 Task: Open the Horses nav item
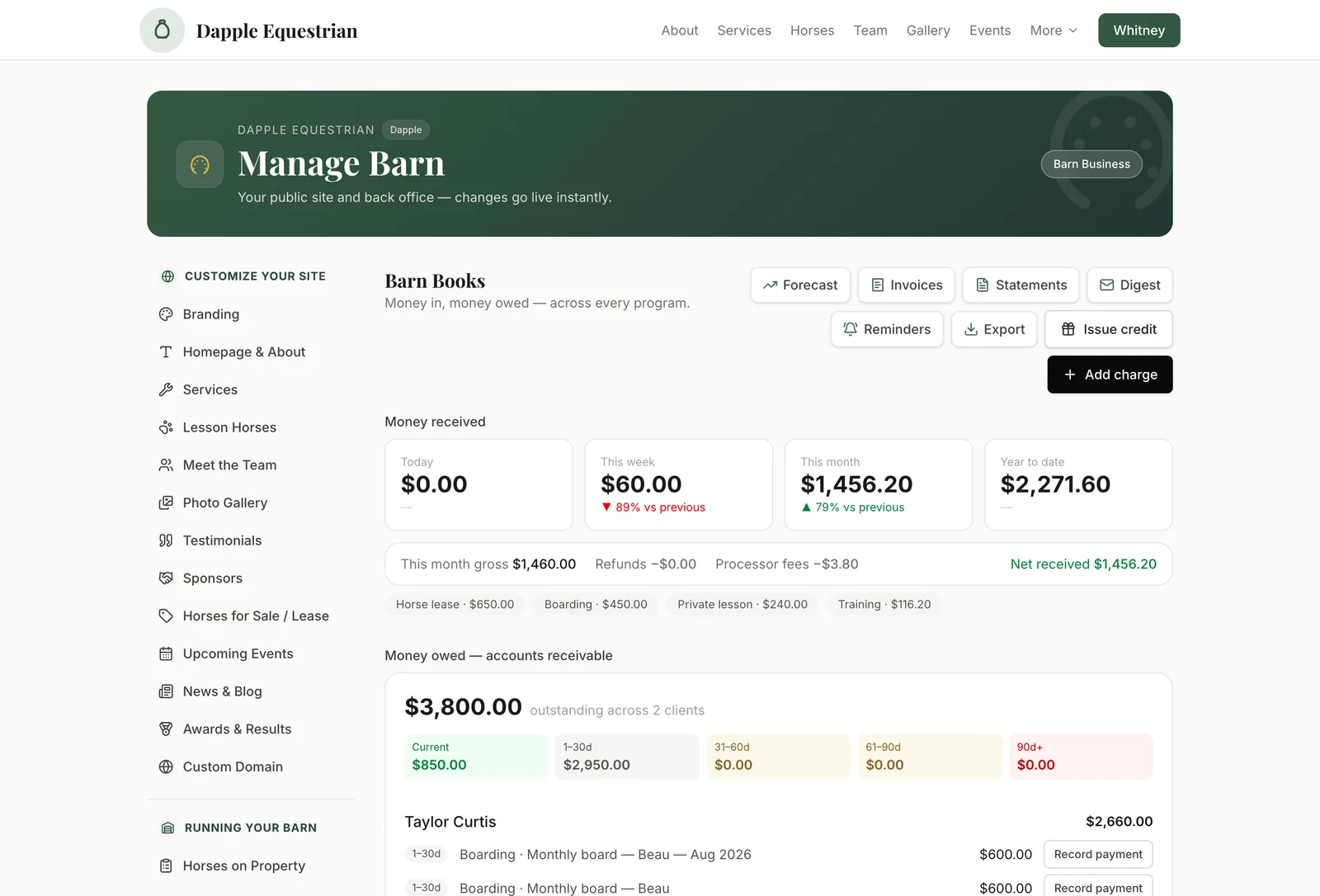point(813,31)
